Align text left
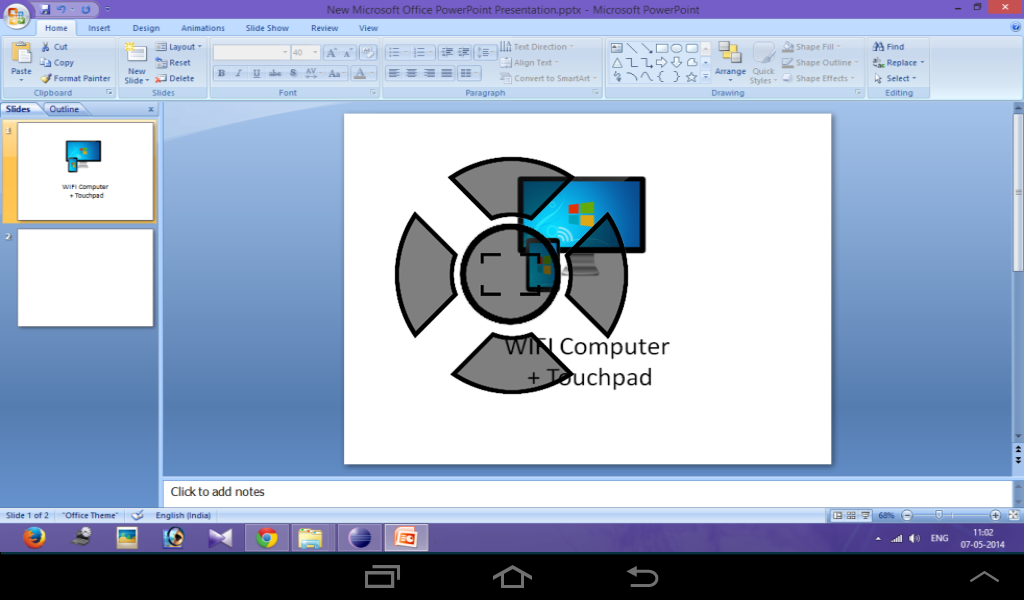 394,73
